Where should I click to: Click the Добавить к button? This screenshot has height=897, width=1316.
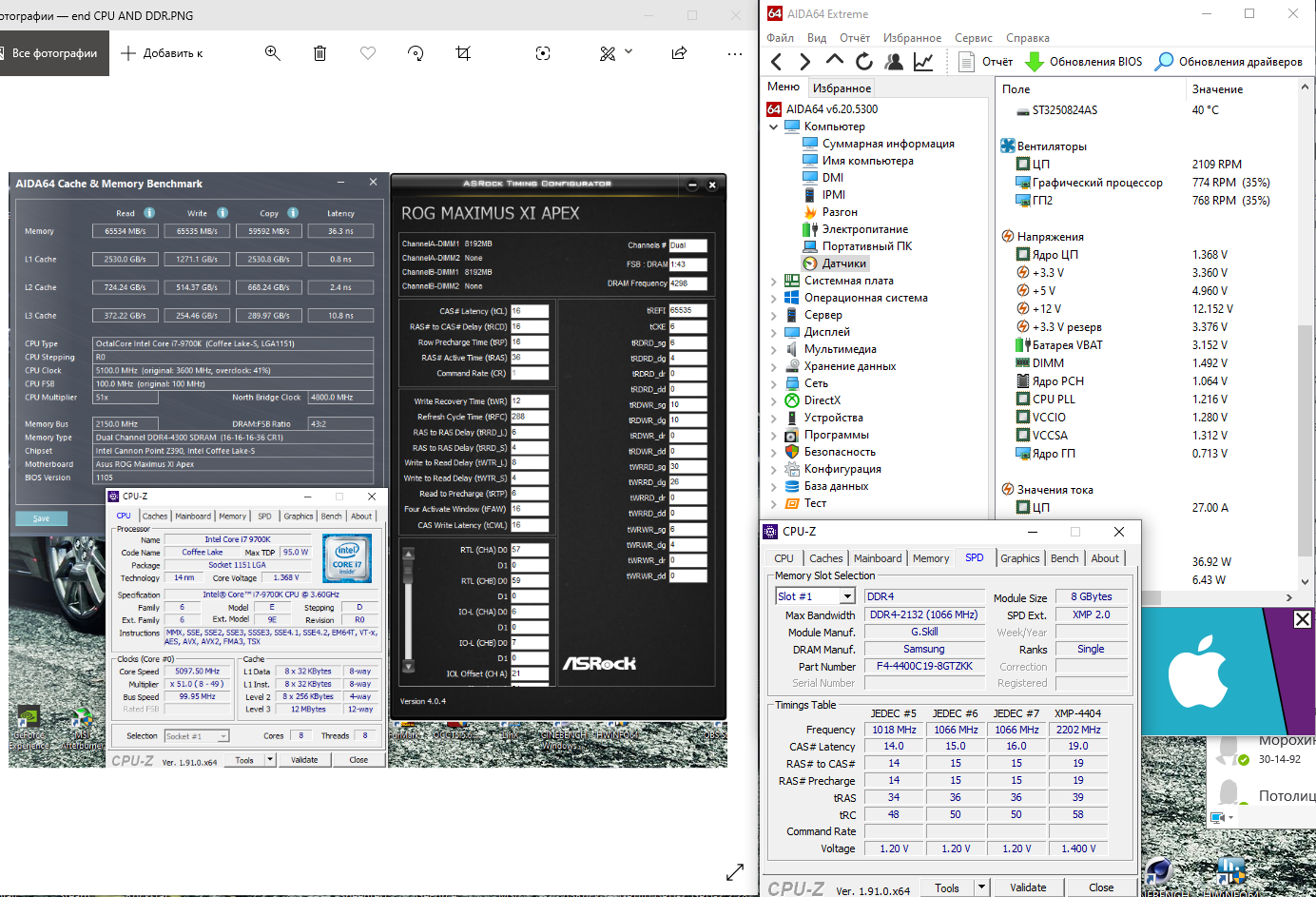point(163,53)
